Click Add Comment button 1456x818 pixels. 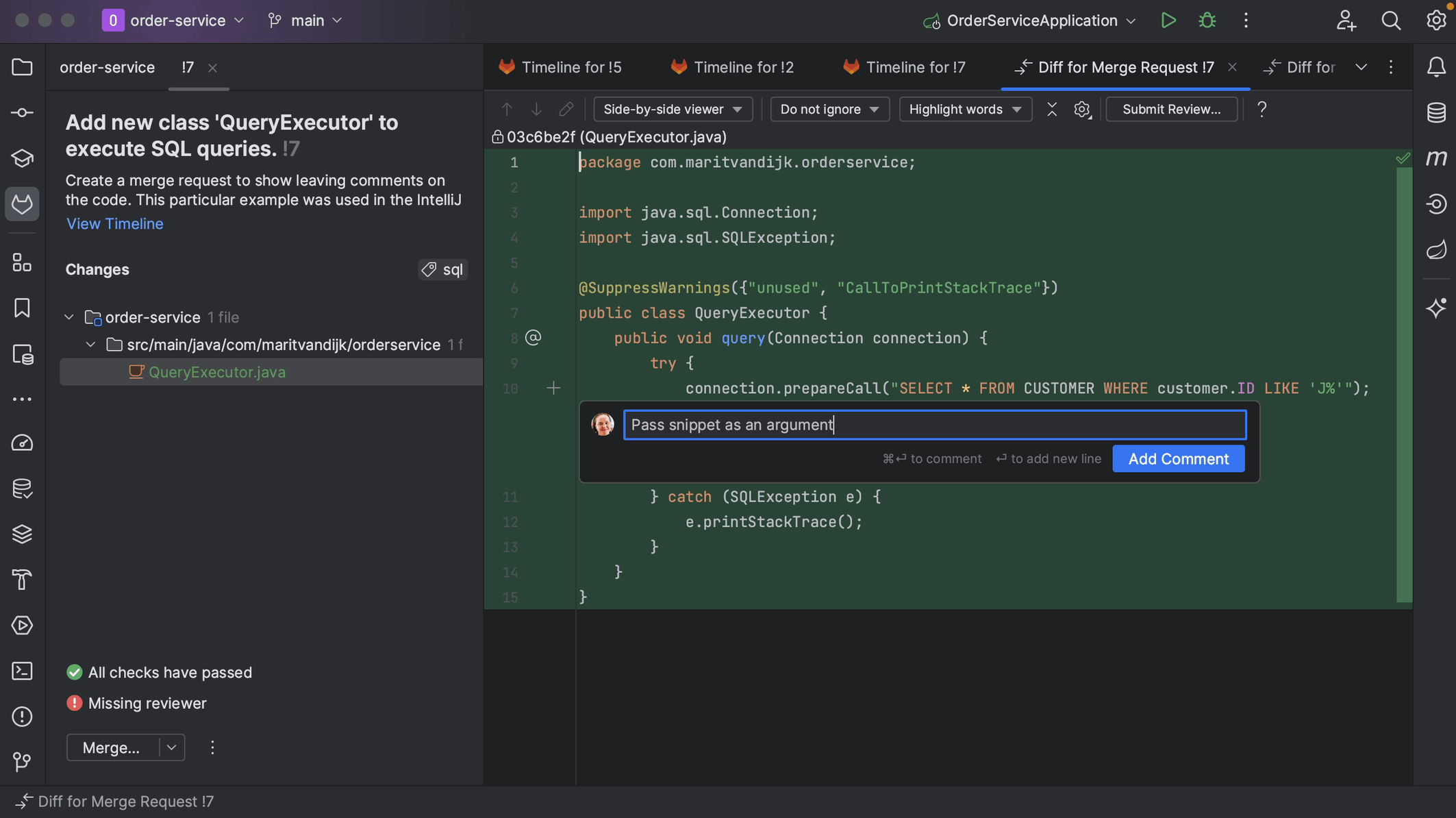pos(1178,458)
